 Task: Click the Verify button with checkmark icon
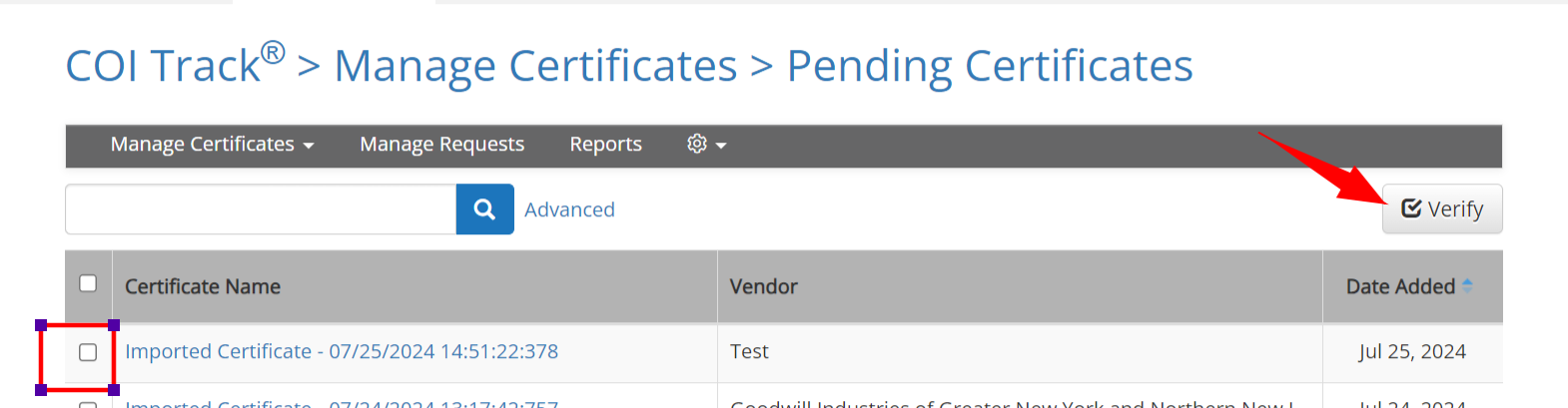coord(1442,208)
